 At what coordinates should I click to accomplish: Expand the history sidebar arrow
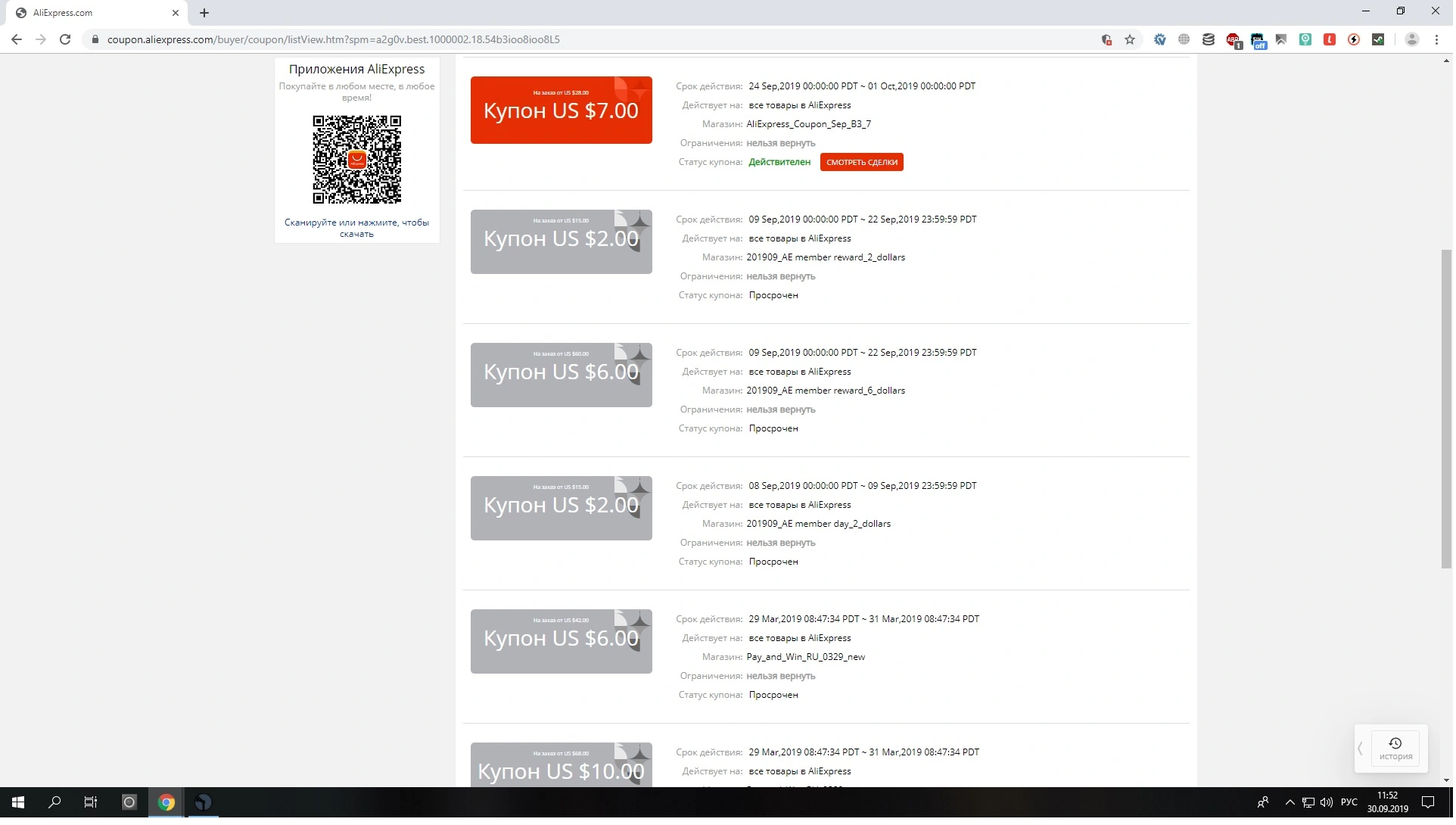click(x=1360, y=749)
